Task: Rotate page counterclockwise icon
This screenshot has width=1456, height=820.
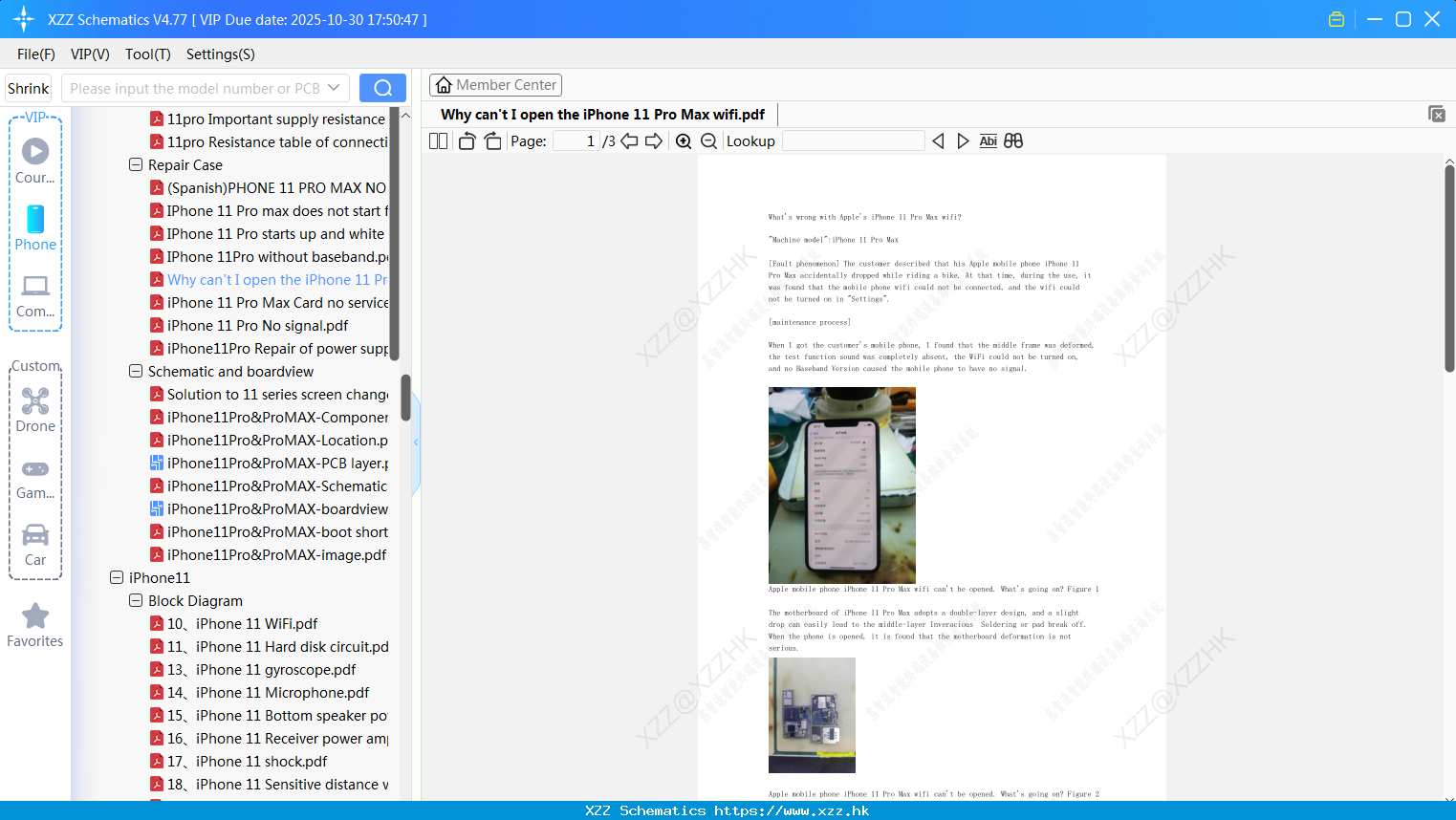Action: (467, 140)
